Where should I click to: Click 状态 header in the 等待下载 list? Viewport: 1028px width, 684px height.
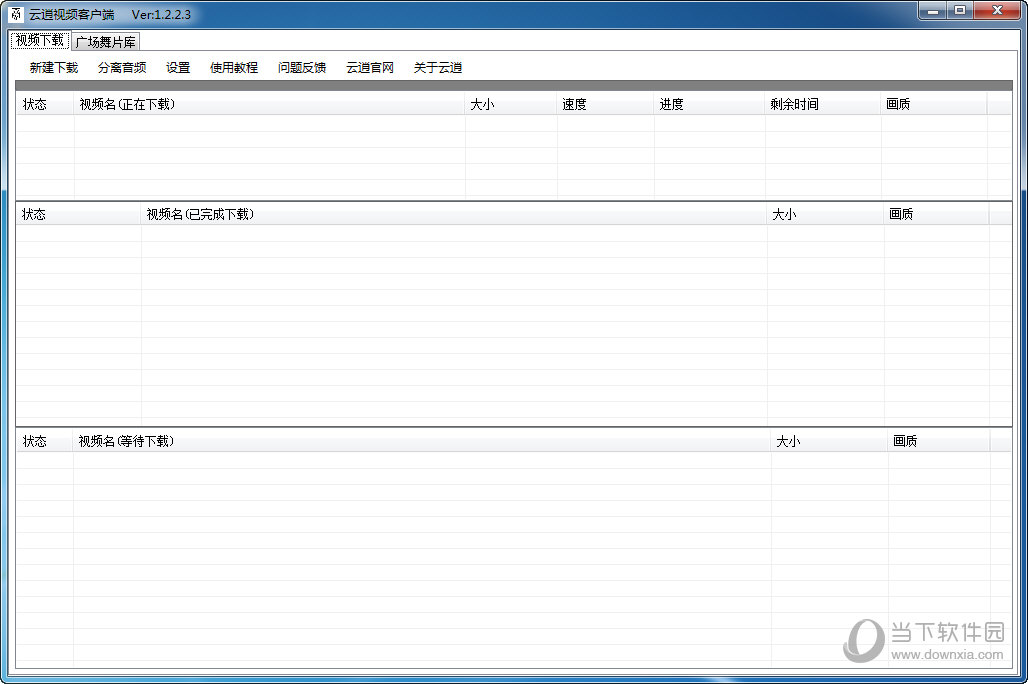tap(45, 441)
